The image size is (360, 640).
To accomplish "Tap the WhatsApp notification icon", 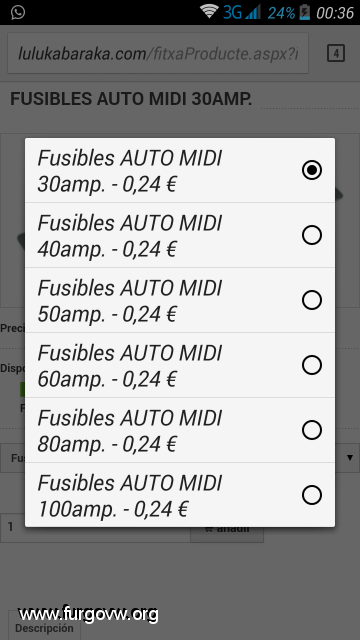I will pos(18,12).
